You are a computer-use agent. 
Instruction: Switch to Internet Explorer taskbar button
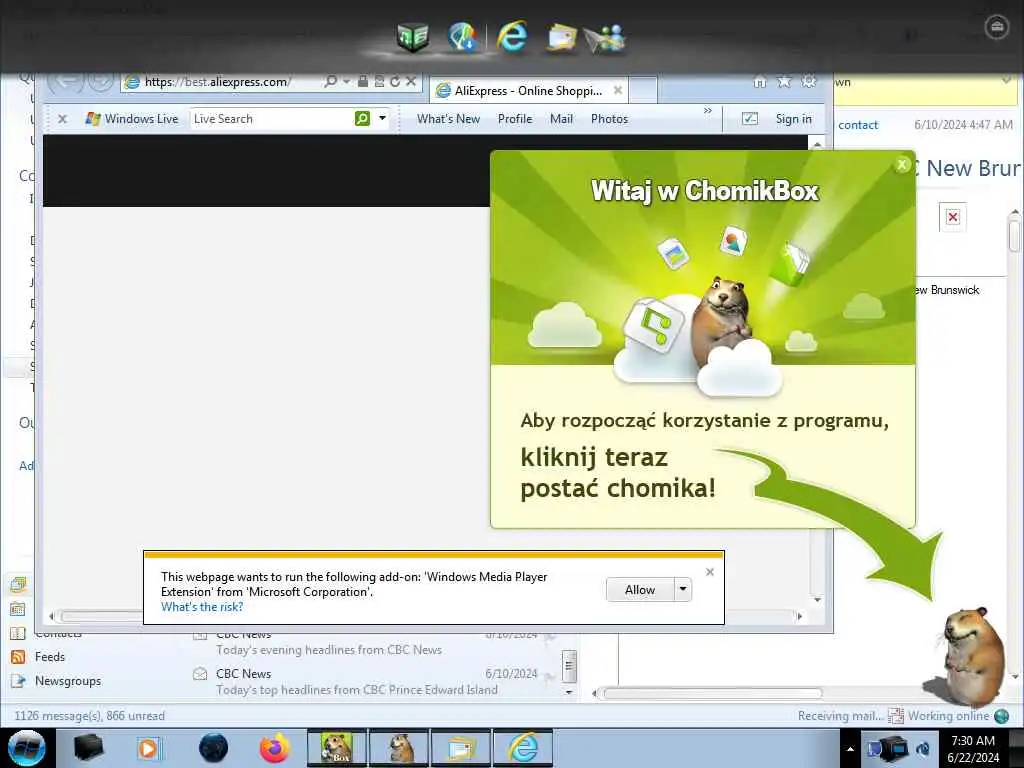[523, 748]
